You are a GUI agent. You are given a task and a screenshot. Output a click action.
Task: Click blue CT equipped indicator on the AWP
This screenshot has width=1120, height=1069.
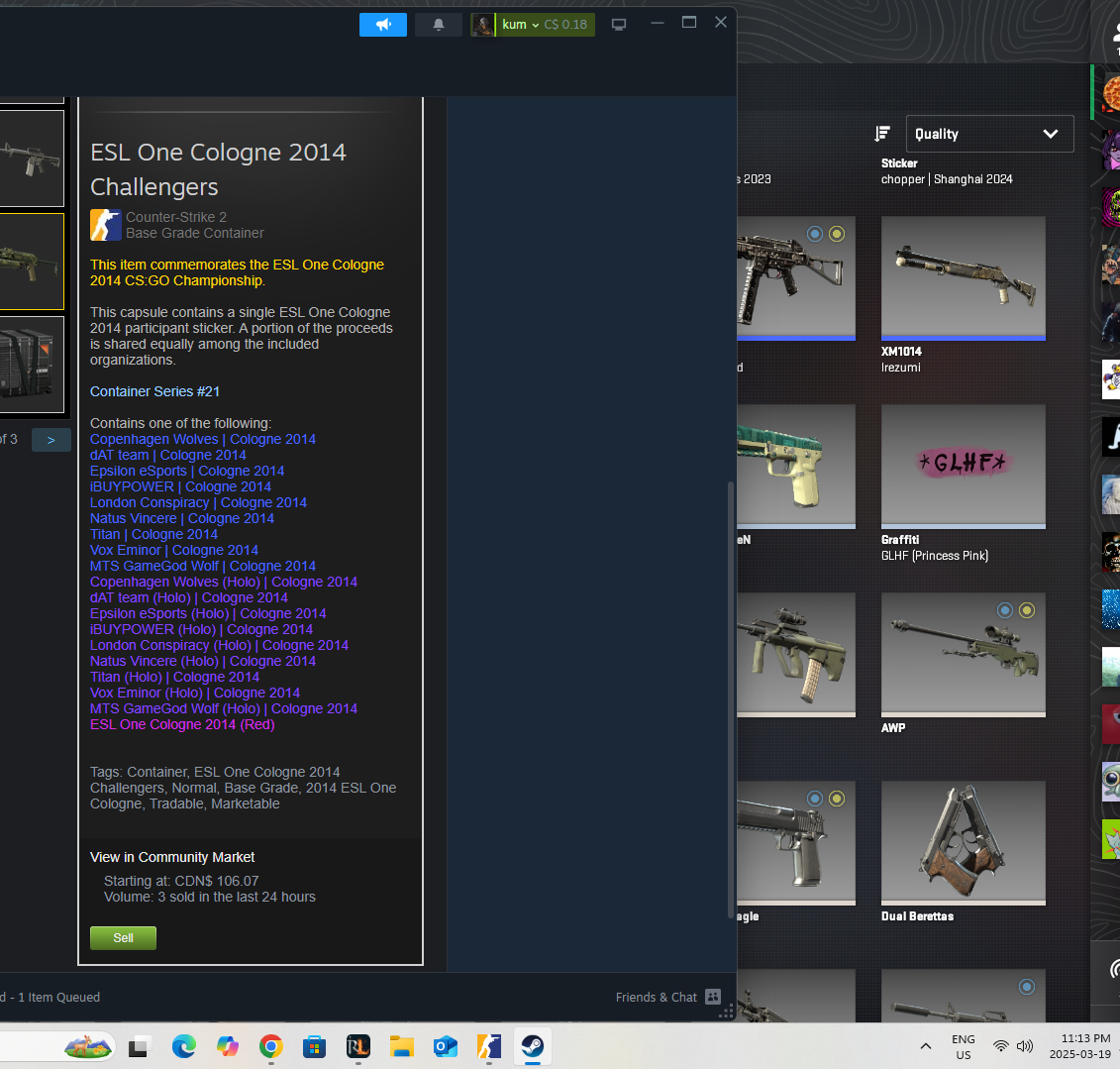pyautogui.click(x=1005, y=610)
